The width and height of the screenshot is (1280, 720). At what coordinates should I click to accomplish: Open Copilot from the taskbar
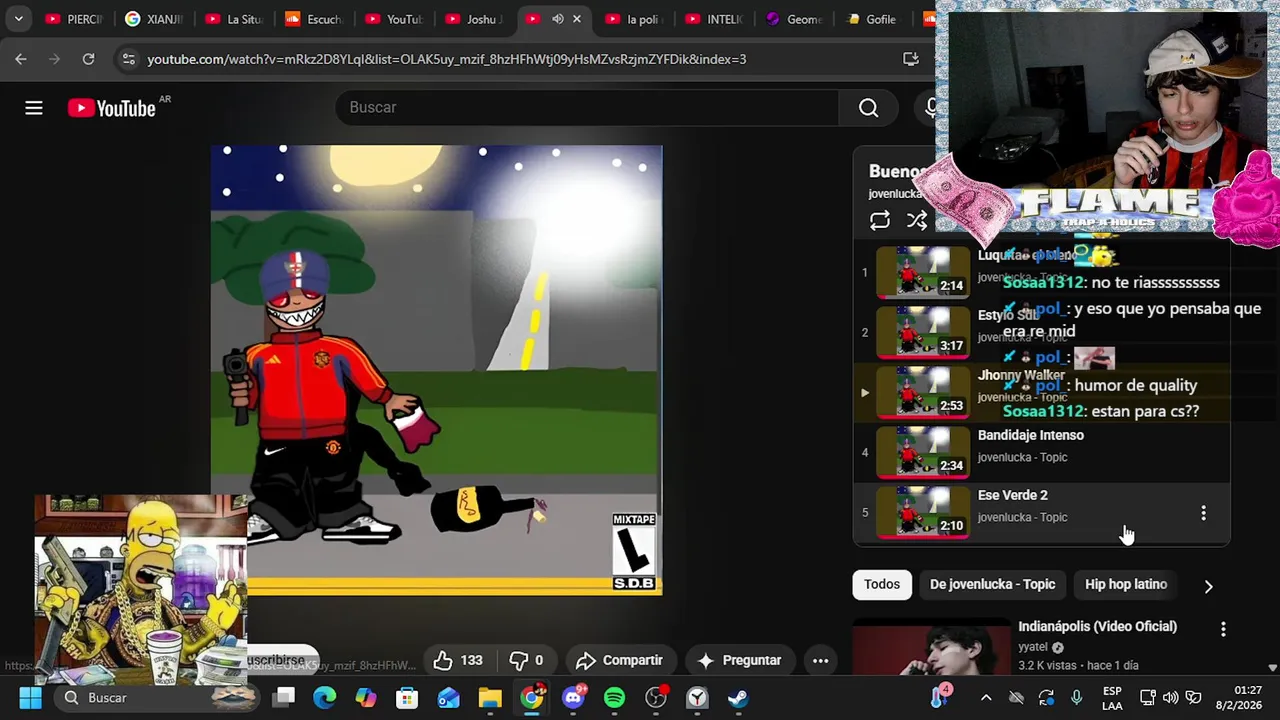point(366,698)
